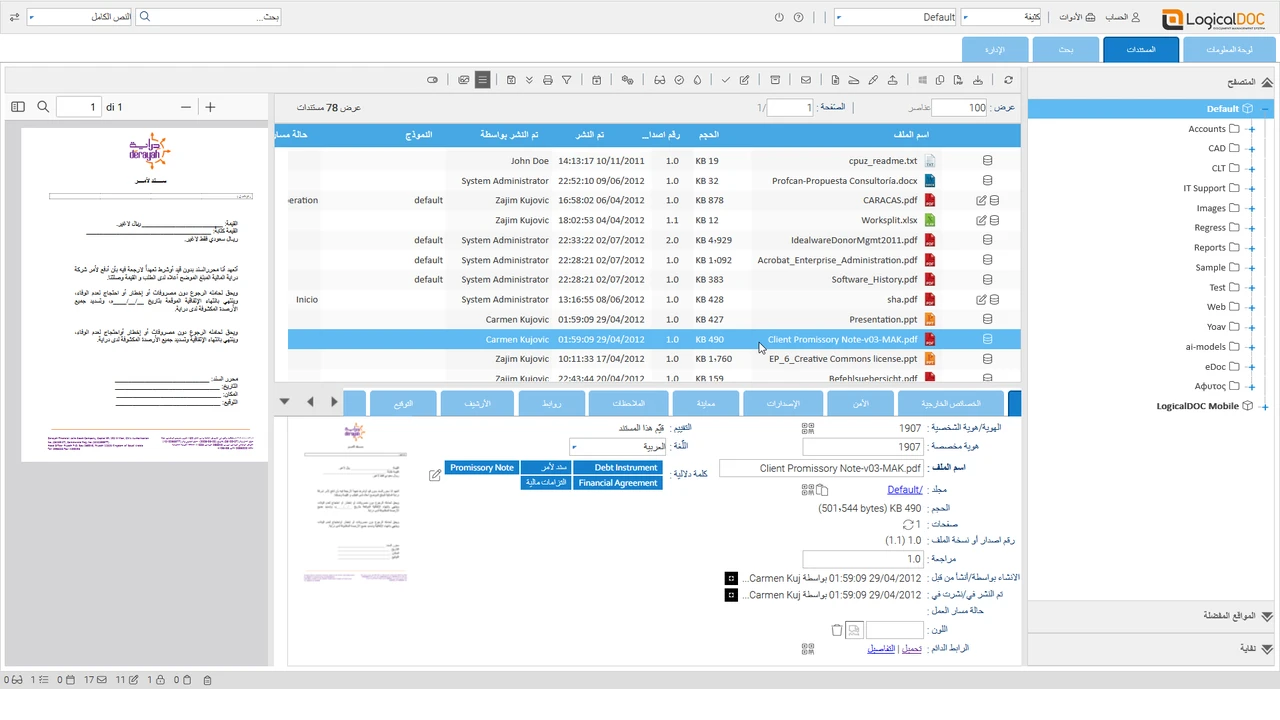Open the language dropdown showing العربية

coord(617,447)
